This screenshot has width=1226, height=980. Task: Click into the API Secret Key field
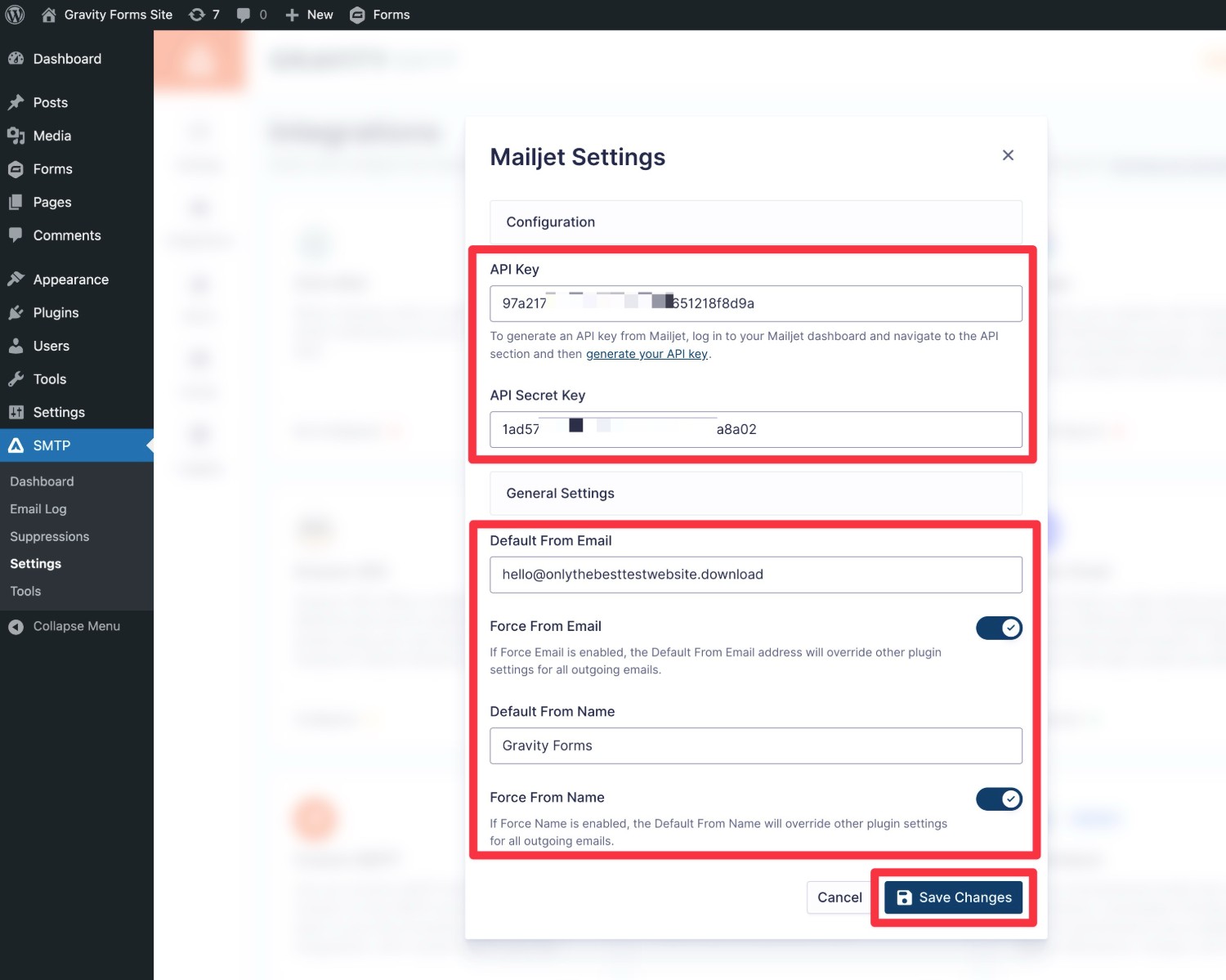(756, 429)
